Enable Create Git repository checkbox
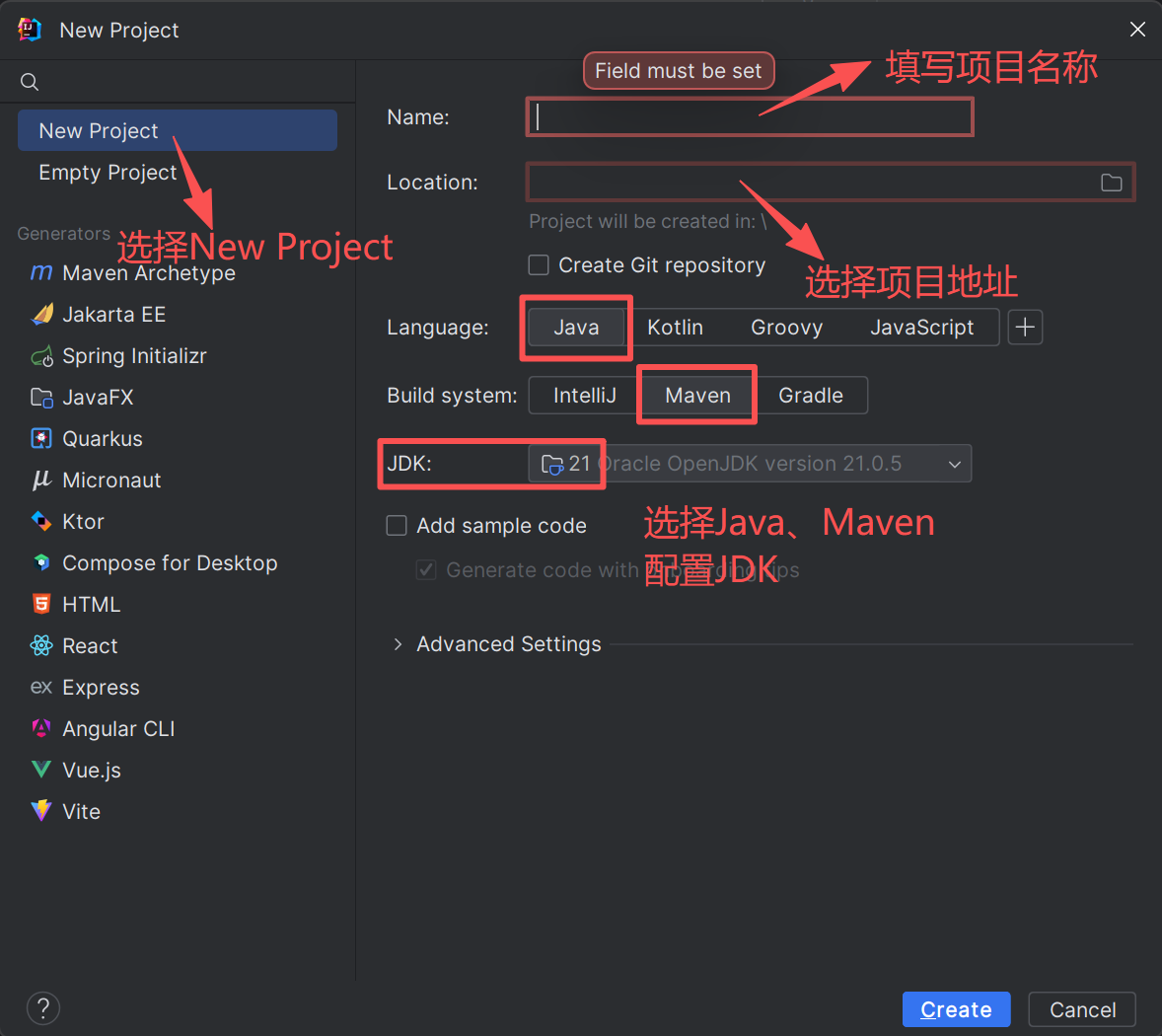Viewport: 1162px width, 1036px height. [539, 265]
